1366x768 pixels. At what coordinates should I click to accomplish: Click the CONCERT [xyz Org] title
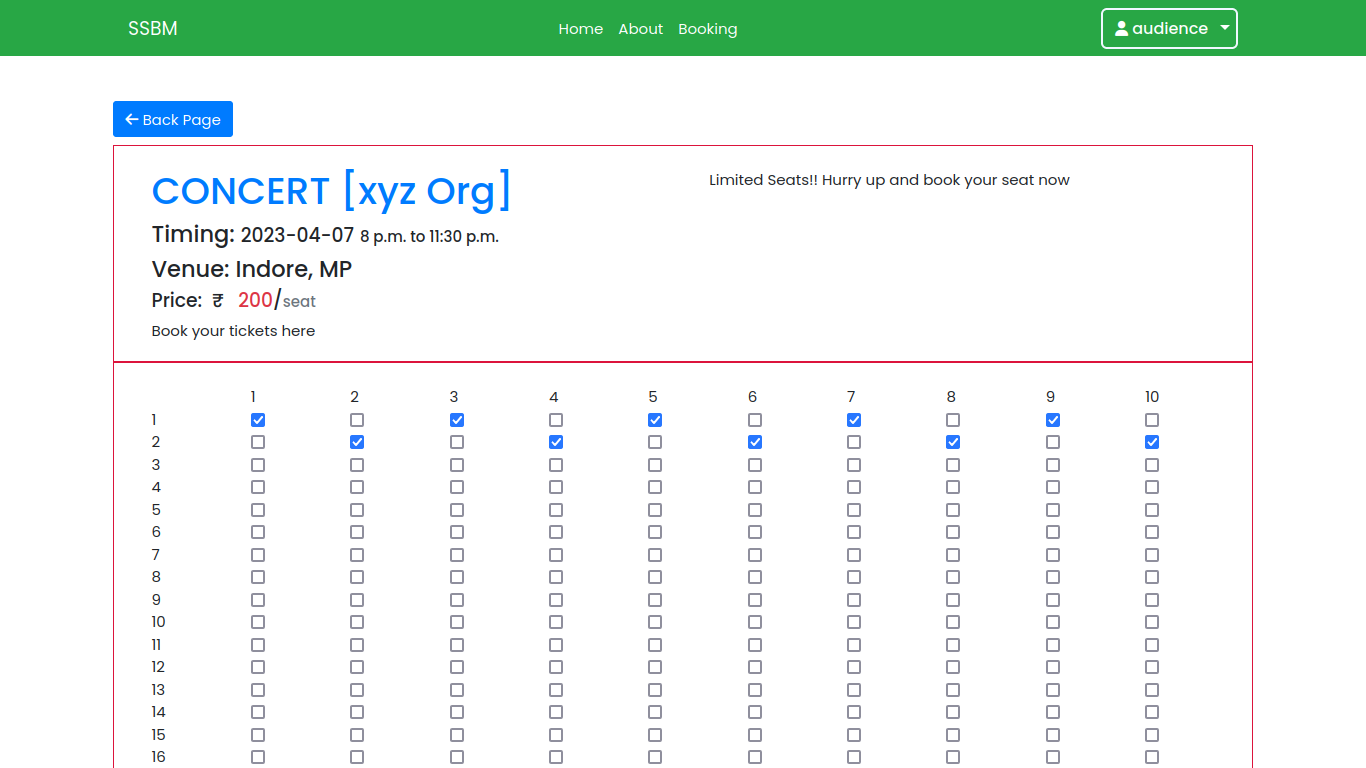331,191
